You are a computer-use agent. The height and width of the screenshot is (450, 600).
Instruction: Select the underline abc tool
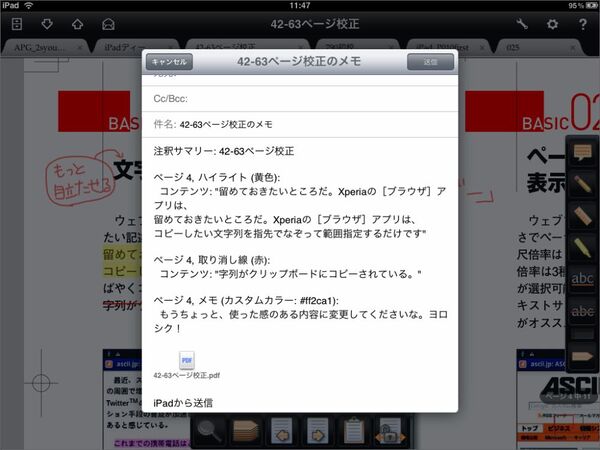pyautogui.click(x=582, y=279)
